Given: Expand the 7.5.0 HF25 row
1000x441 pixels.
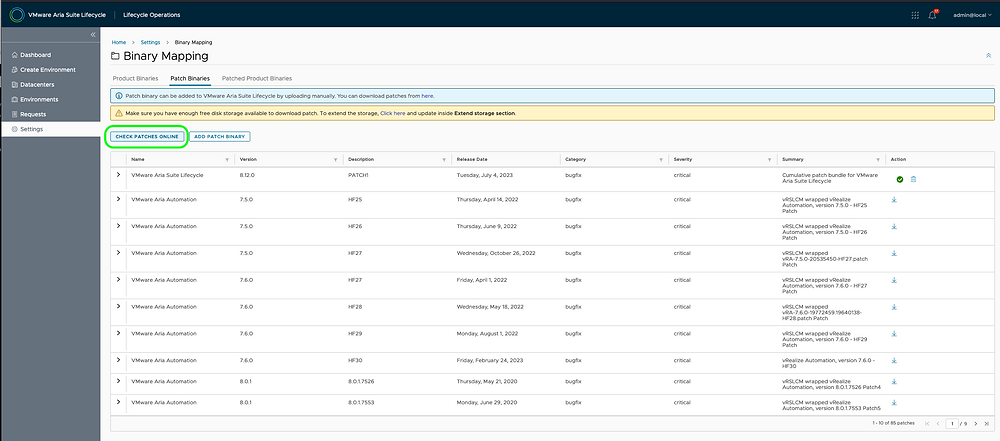Looking at the screenshot, I should point(118,199).
